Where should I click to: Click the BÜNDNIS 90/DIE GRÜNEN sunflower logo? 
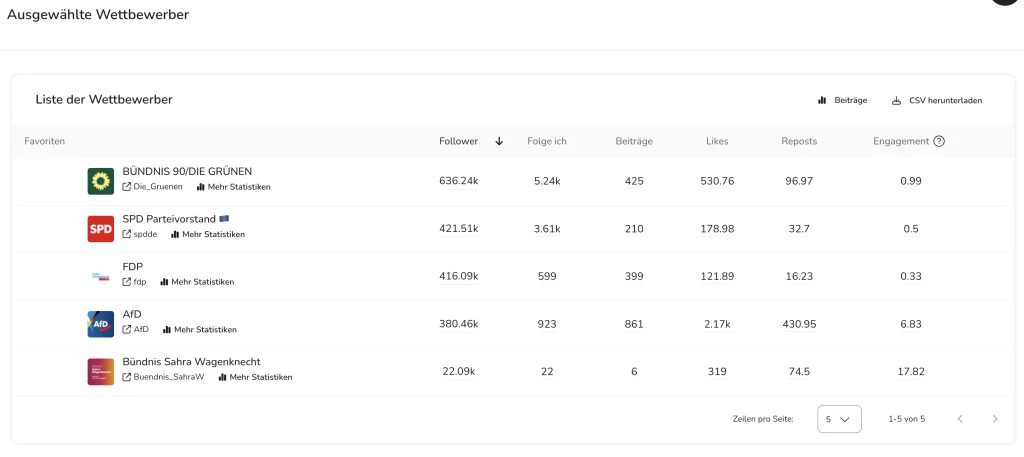[x=101, y=181]
